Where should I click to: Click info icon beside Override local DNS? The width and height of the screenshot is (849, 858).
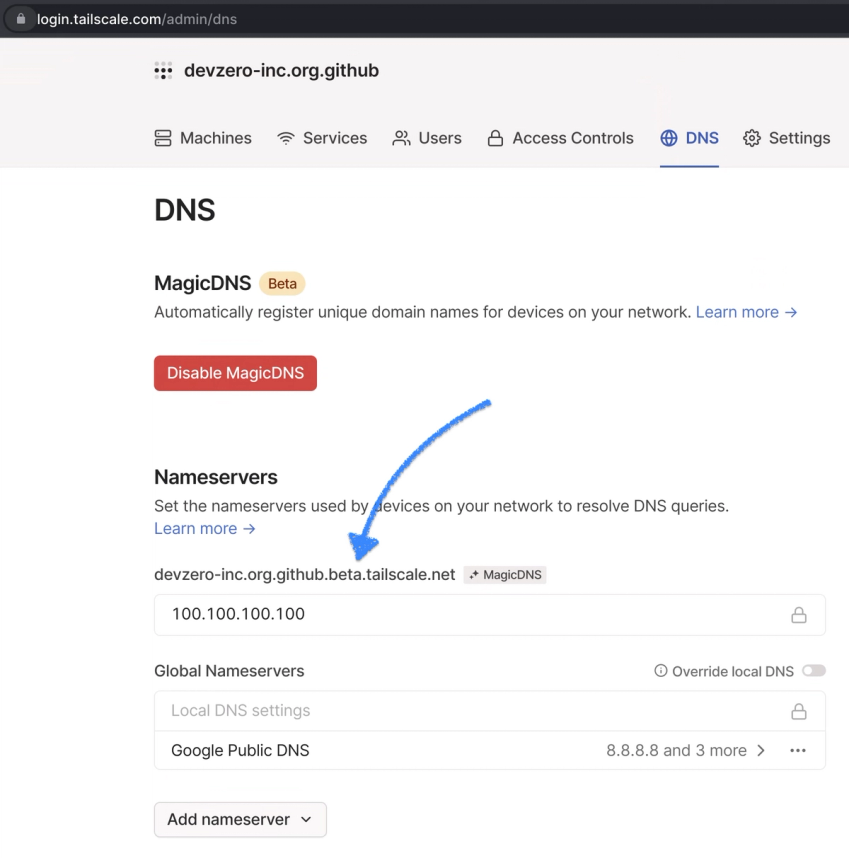coord(661,671)
